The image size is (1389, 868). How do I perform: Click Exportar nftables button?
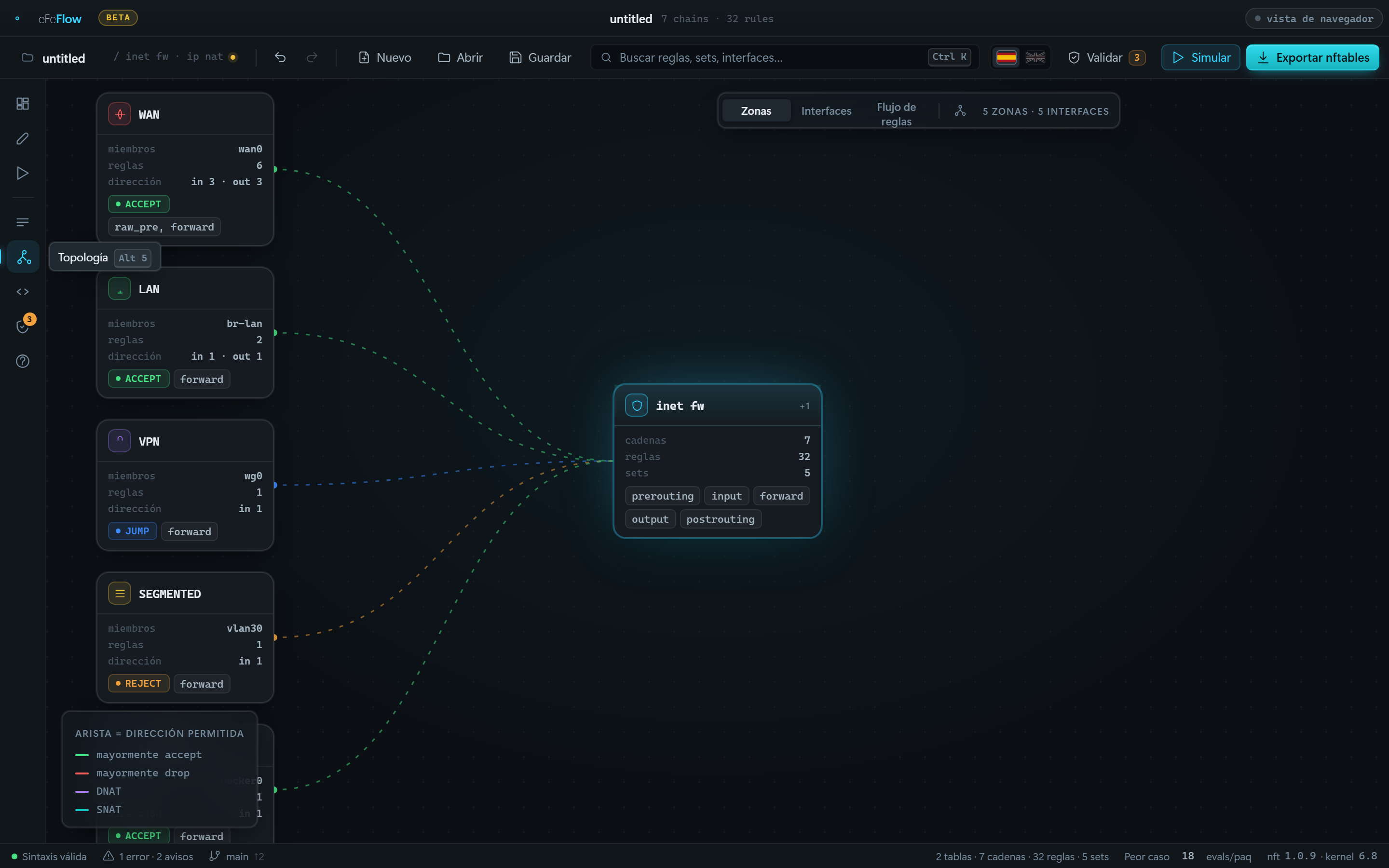pos(1312,57)
